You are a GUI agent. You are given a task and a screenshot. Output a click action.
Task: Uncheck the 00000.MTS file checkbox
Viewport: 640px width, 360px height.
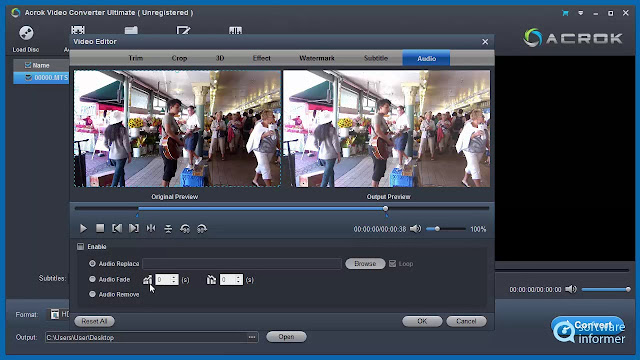(28, 77)
